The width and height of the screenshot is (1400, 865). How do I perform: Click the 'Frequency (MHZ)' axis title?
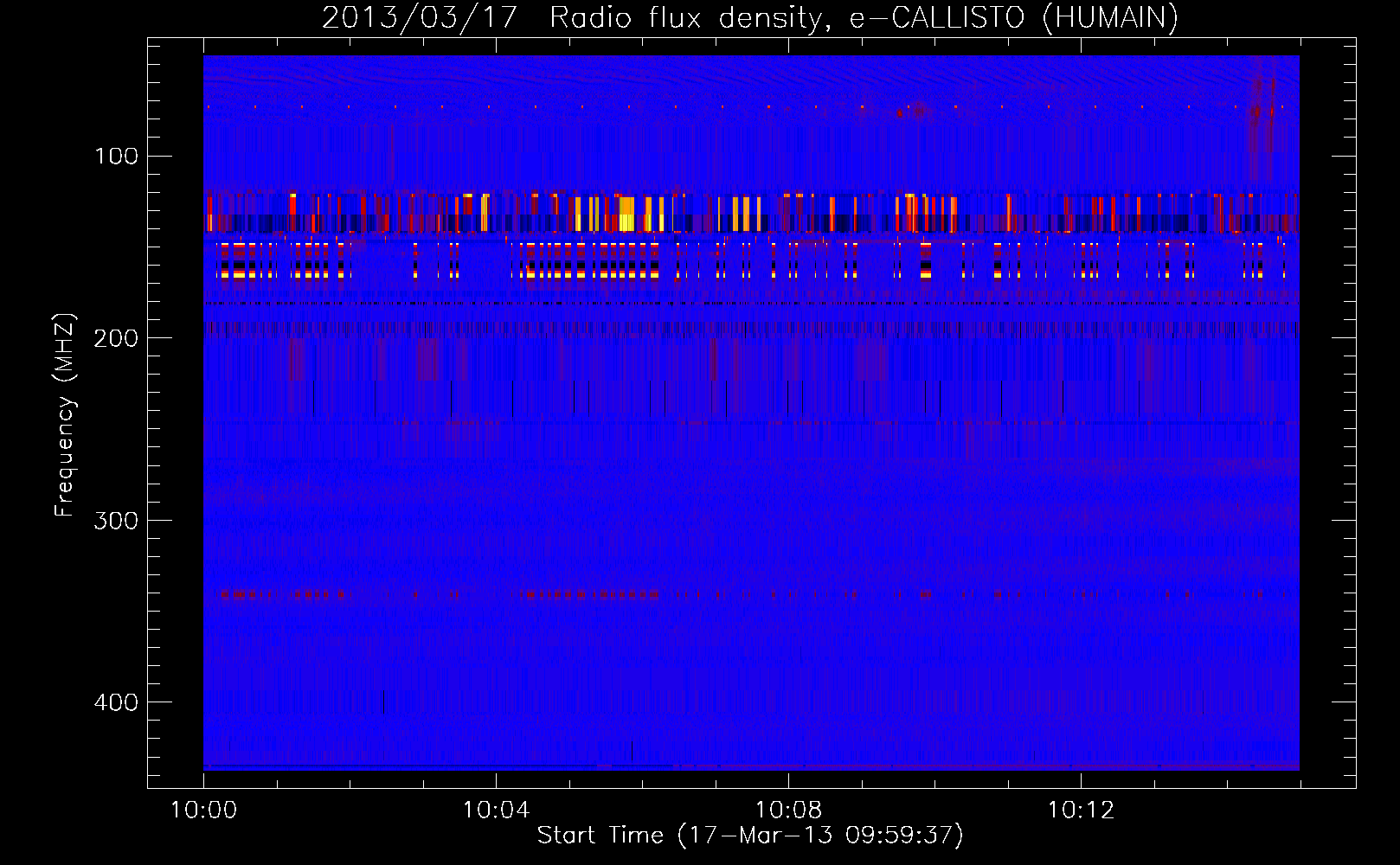65,415
